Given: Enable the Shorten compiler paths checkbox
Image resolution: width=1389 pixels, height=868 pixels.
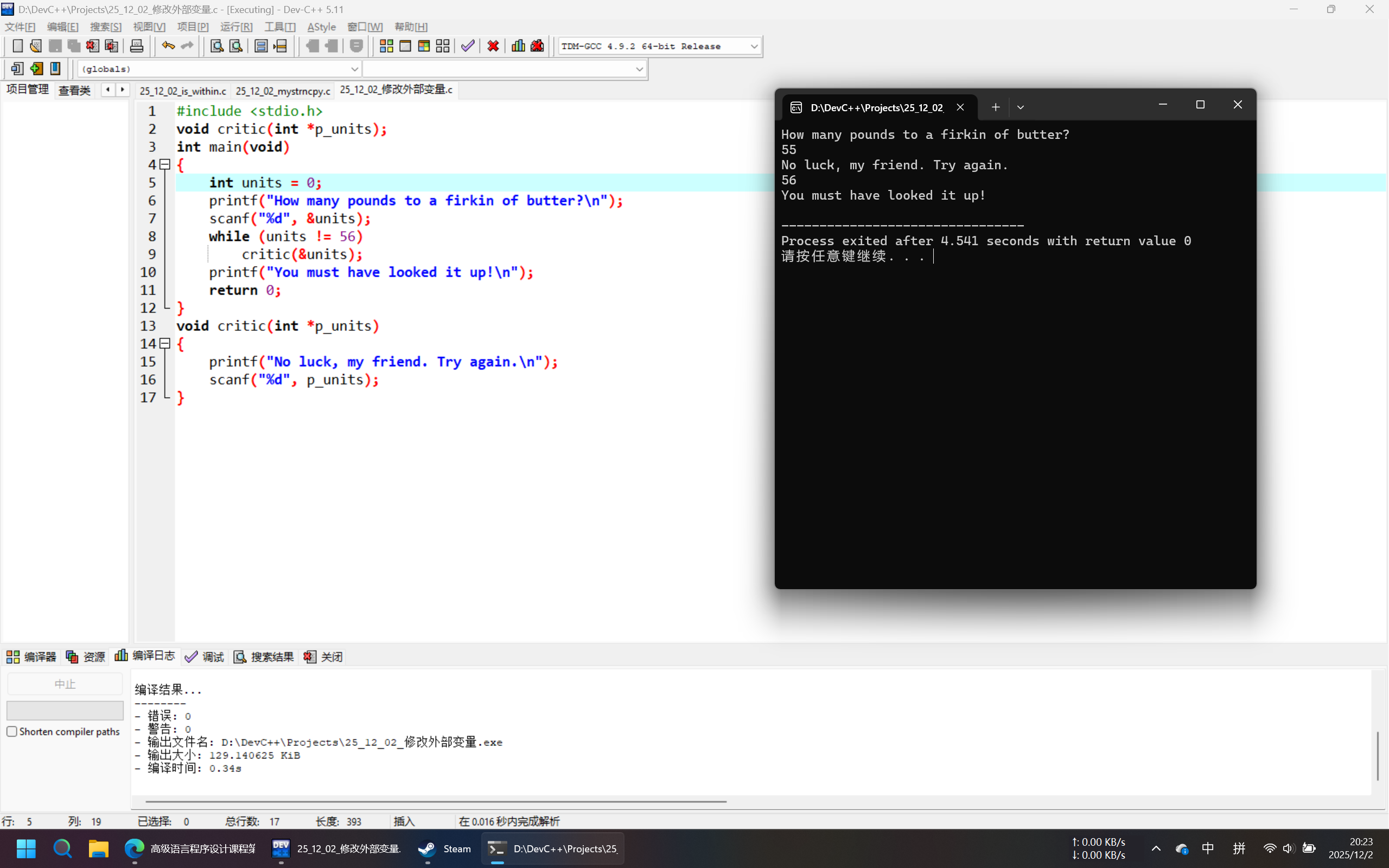Looking at the screenshot, I should pos(12,731).
